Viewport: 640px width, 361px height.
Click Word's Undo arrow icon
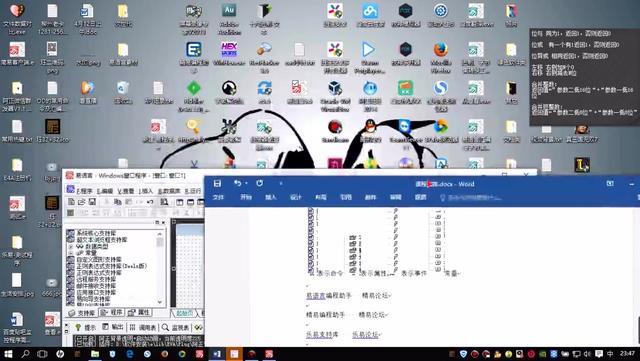(237, 183)
